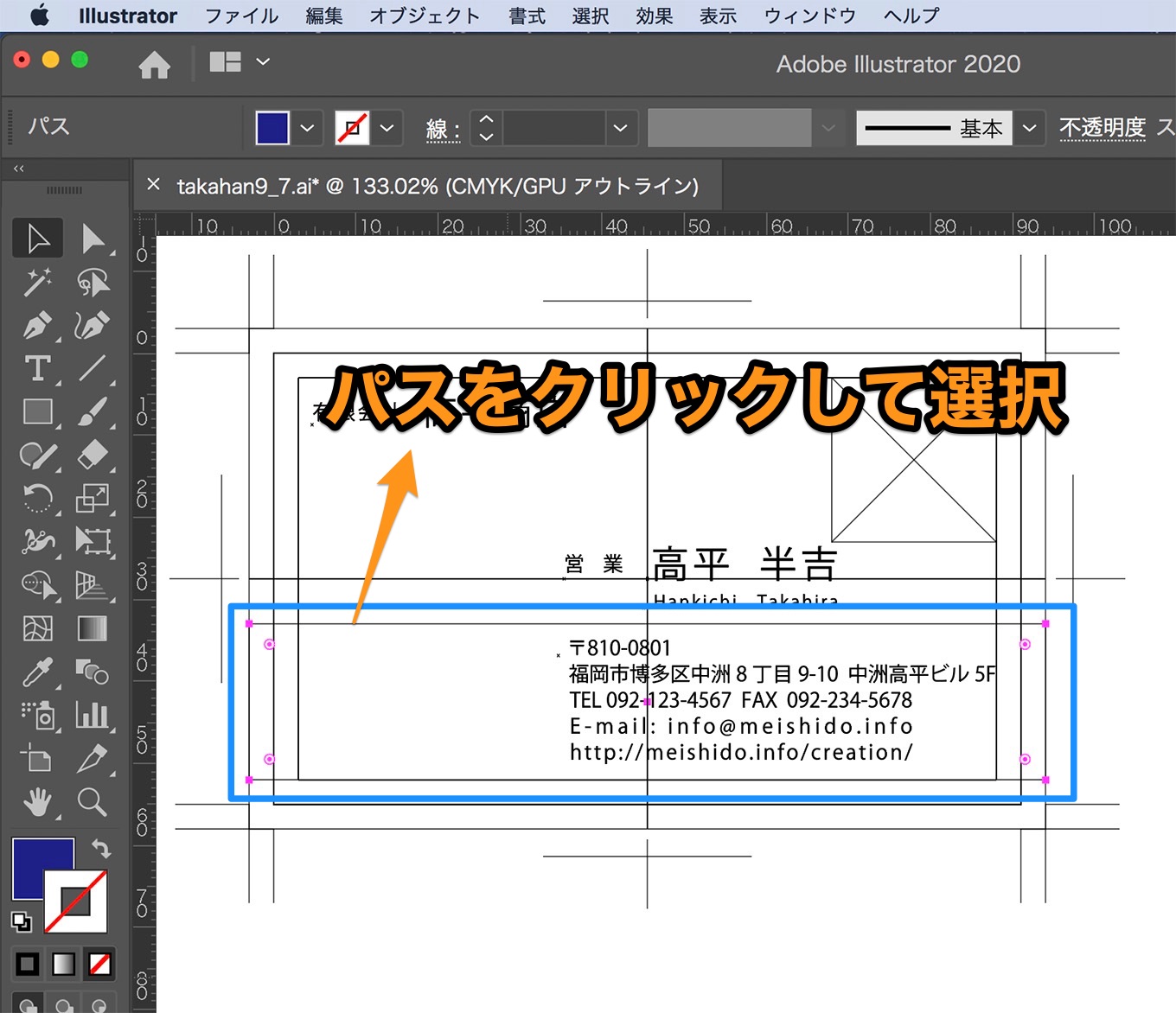Open the 表示 menu
Viewport: 1176px width, 1013px height.
pyautogui.click(x=718, y=16)
